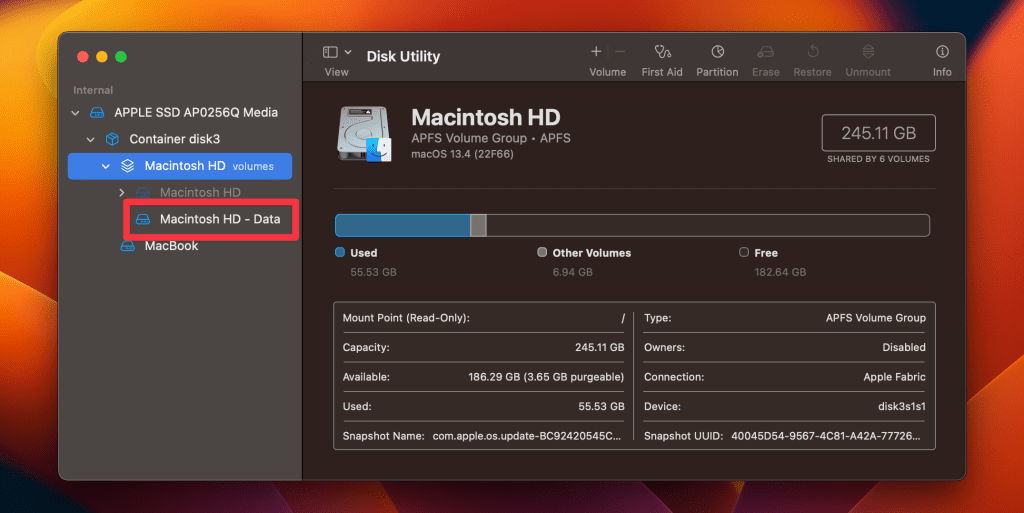
Task: Remove volume using the minus icon
Action: point(620,52)
